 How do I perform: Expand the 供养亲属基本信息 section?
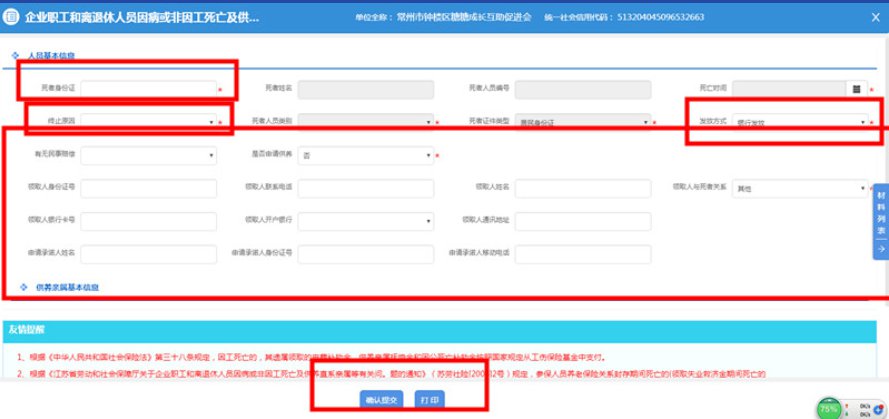click(59, 287)
